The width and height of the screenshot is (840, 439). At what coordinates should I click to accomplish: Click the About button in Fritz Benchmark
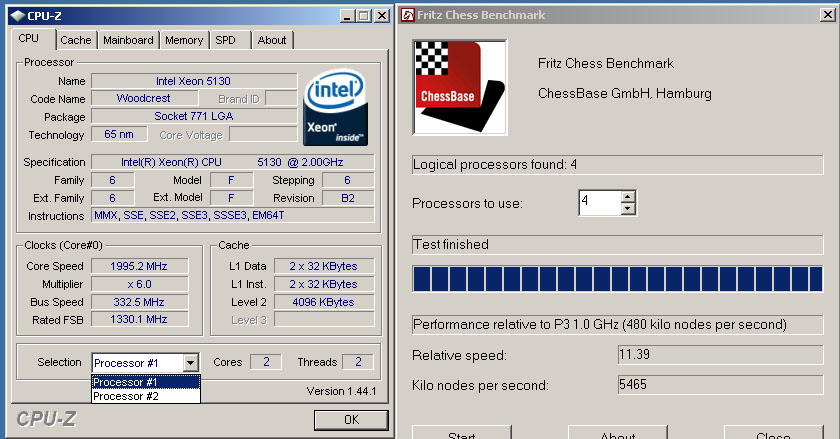coord(618,433)
